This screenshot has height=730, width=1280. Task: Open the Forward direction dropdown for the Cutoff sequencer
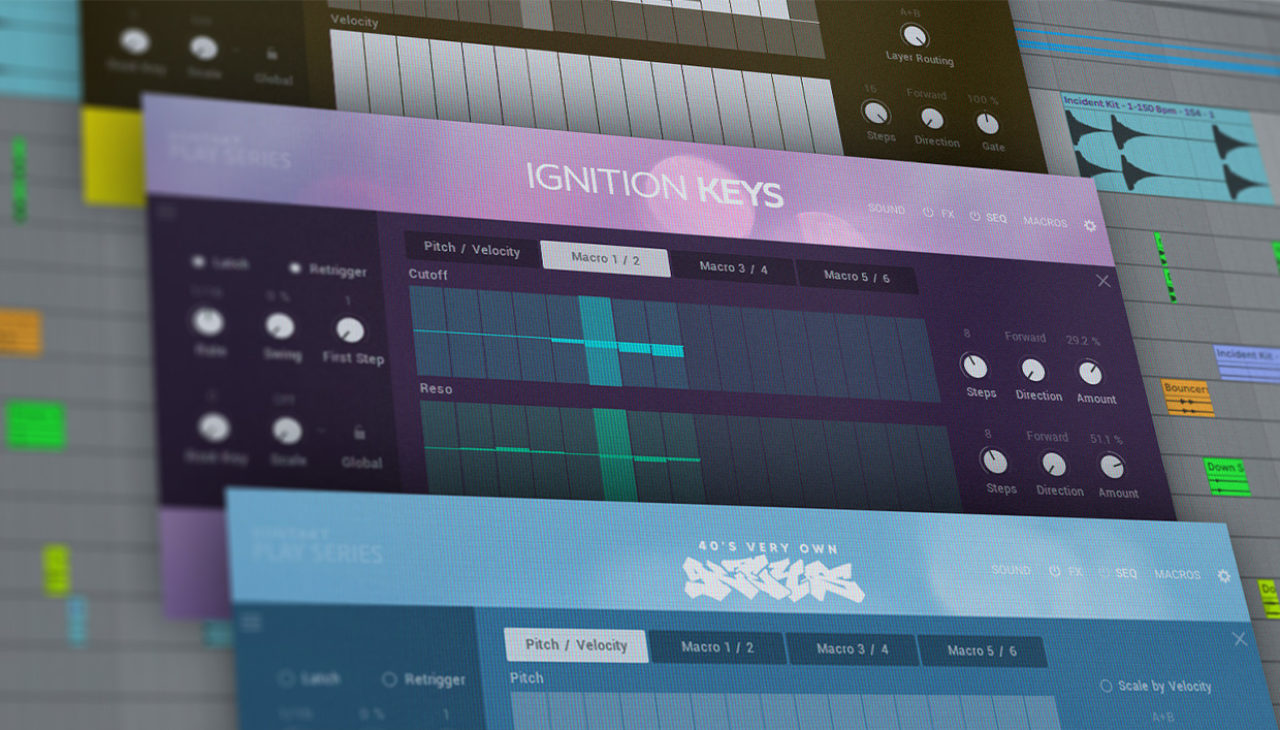(x=1025, y=337)
